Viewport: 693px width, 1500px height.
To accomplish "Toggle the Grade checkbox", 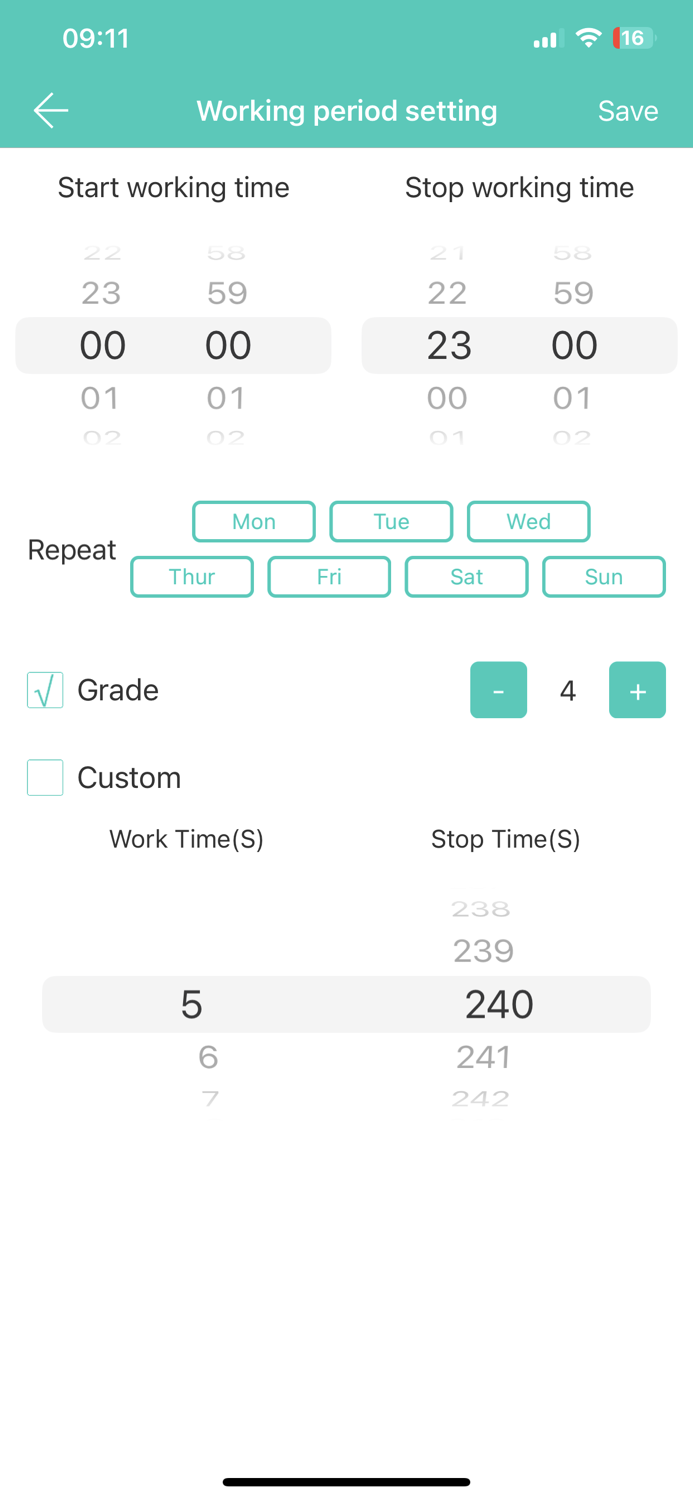I will point(45,690).
